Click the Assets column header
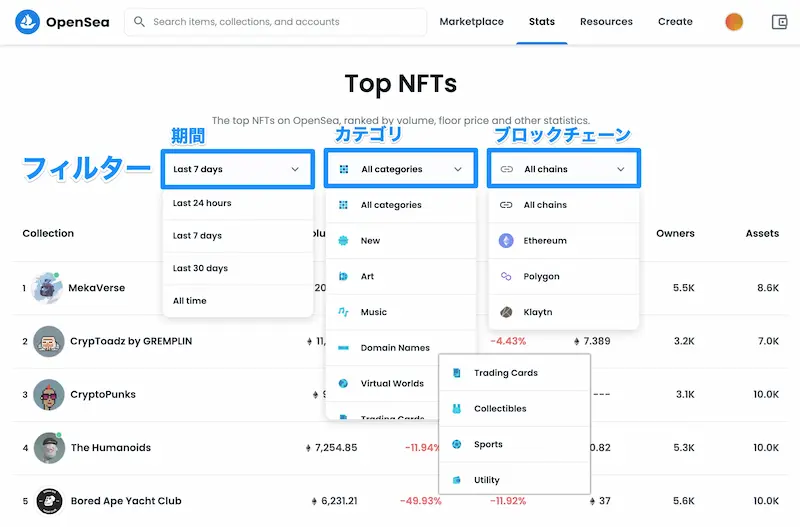 click(x=762, y=234)
